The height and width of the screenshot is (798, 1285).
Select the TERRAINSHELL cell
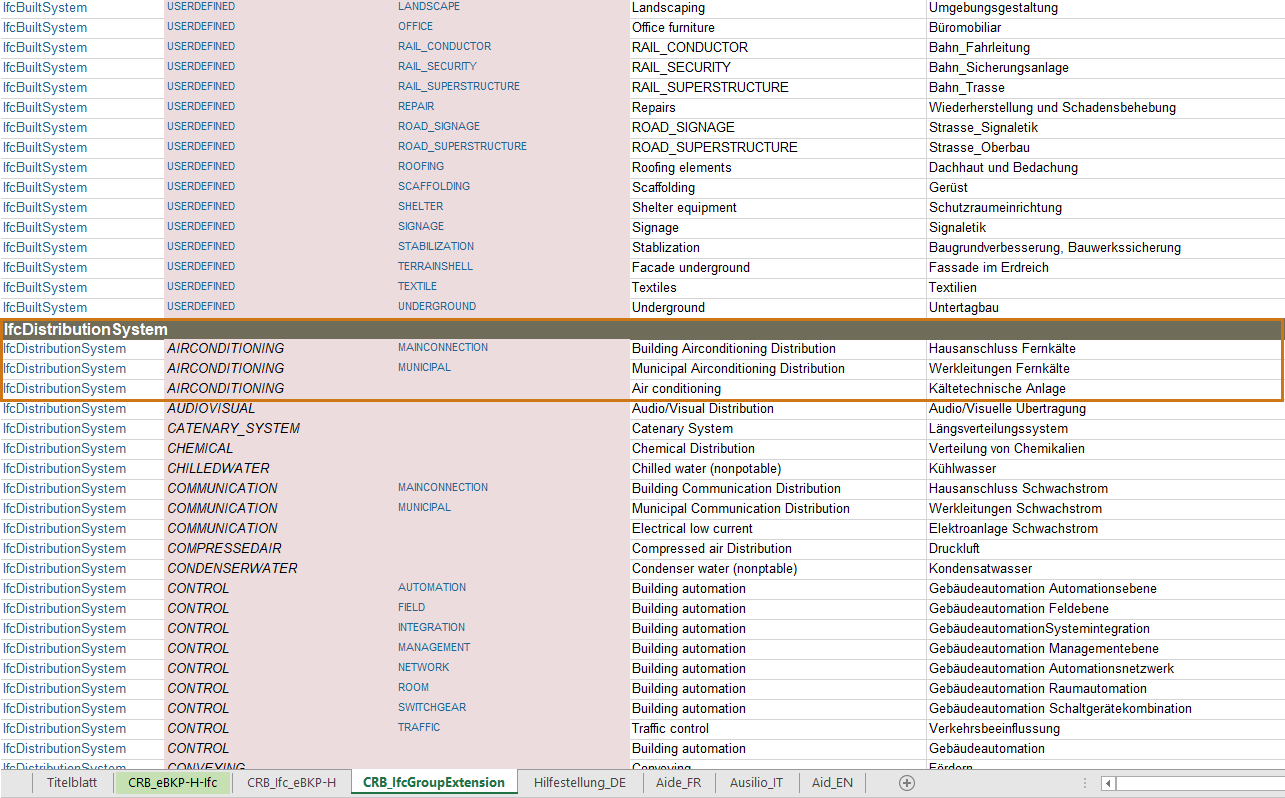pyautogui.click(x=512, y=267)
